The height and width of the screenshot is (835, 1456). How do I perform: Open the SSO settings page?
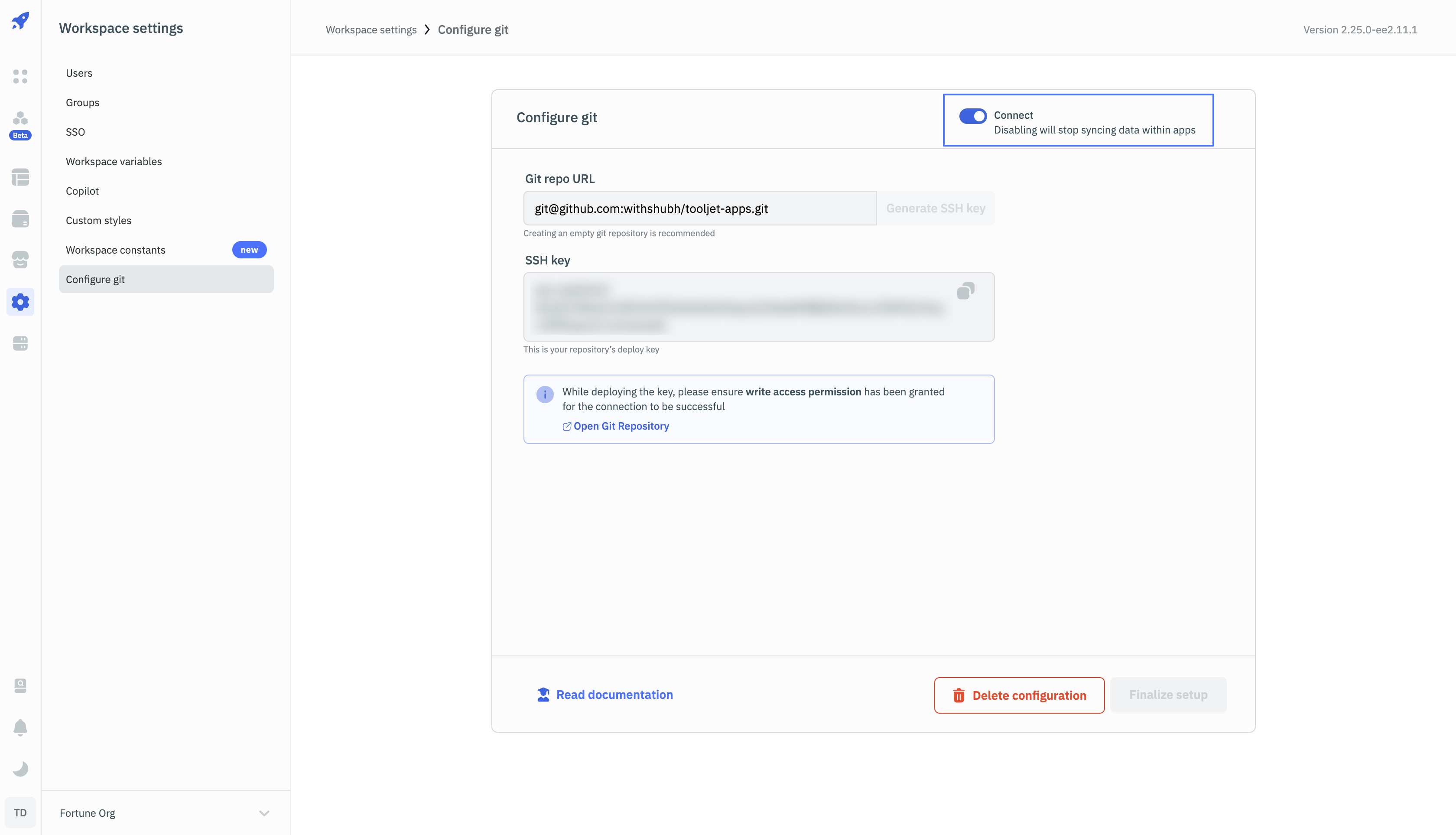coord(75,132)
